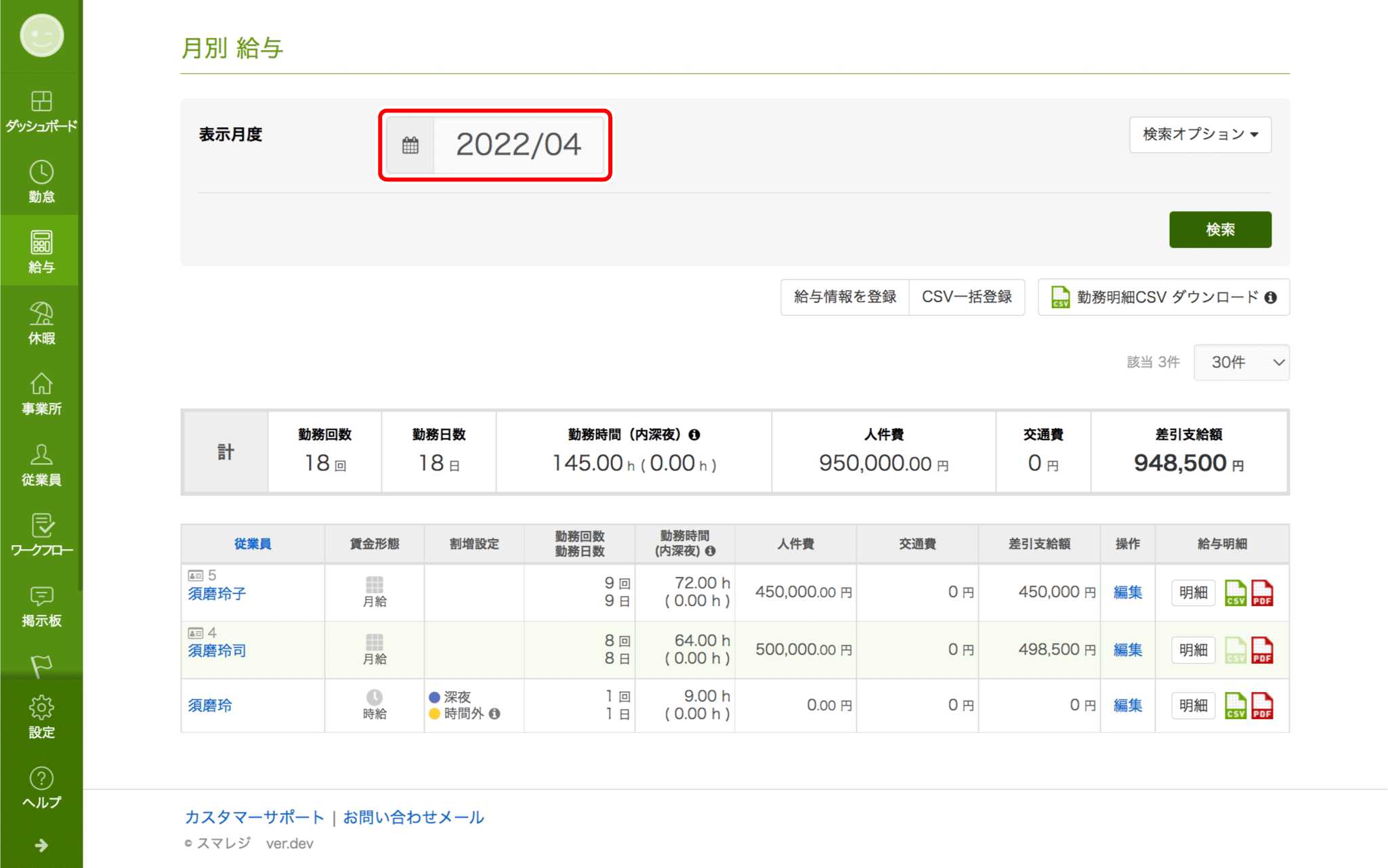The height and width of the screenshot is (868, 1388).
Task: Expand sidebar with the arrow icon
Action: [x=41, y=845]
